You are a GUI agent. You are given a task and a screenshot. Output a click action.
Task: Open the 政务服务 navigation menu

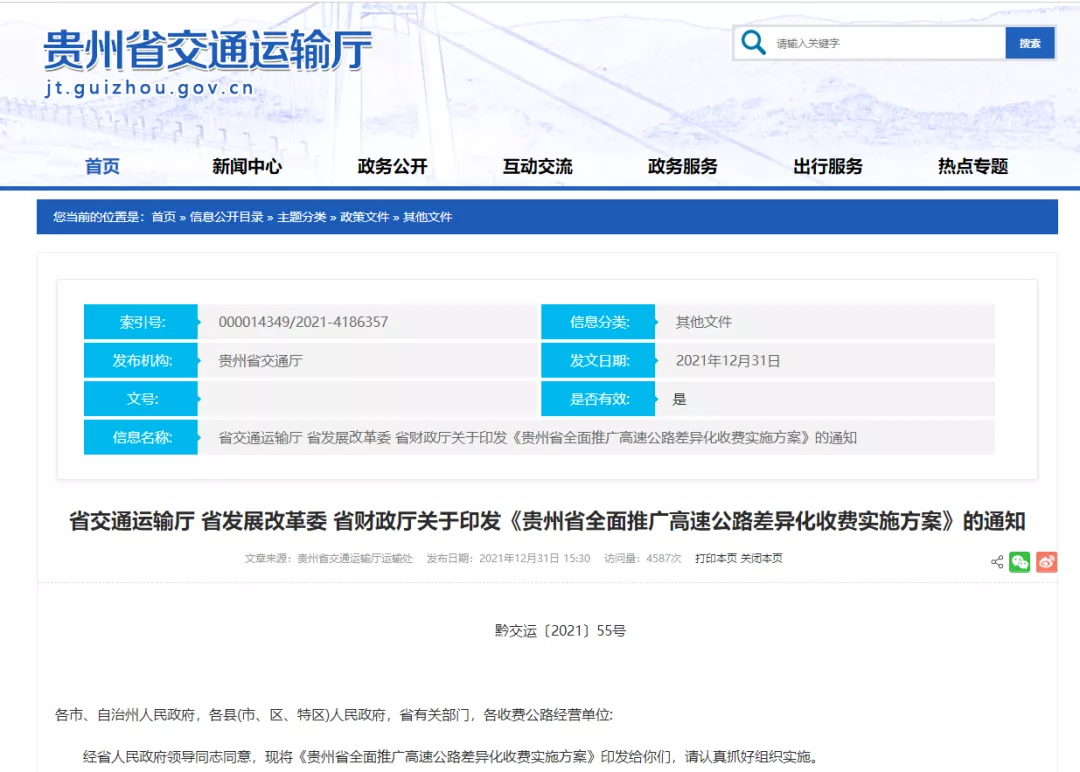coord(683,166)
